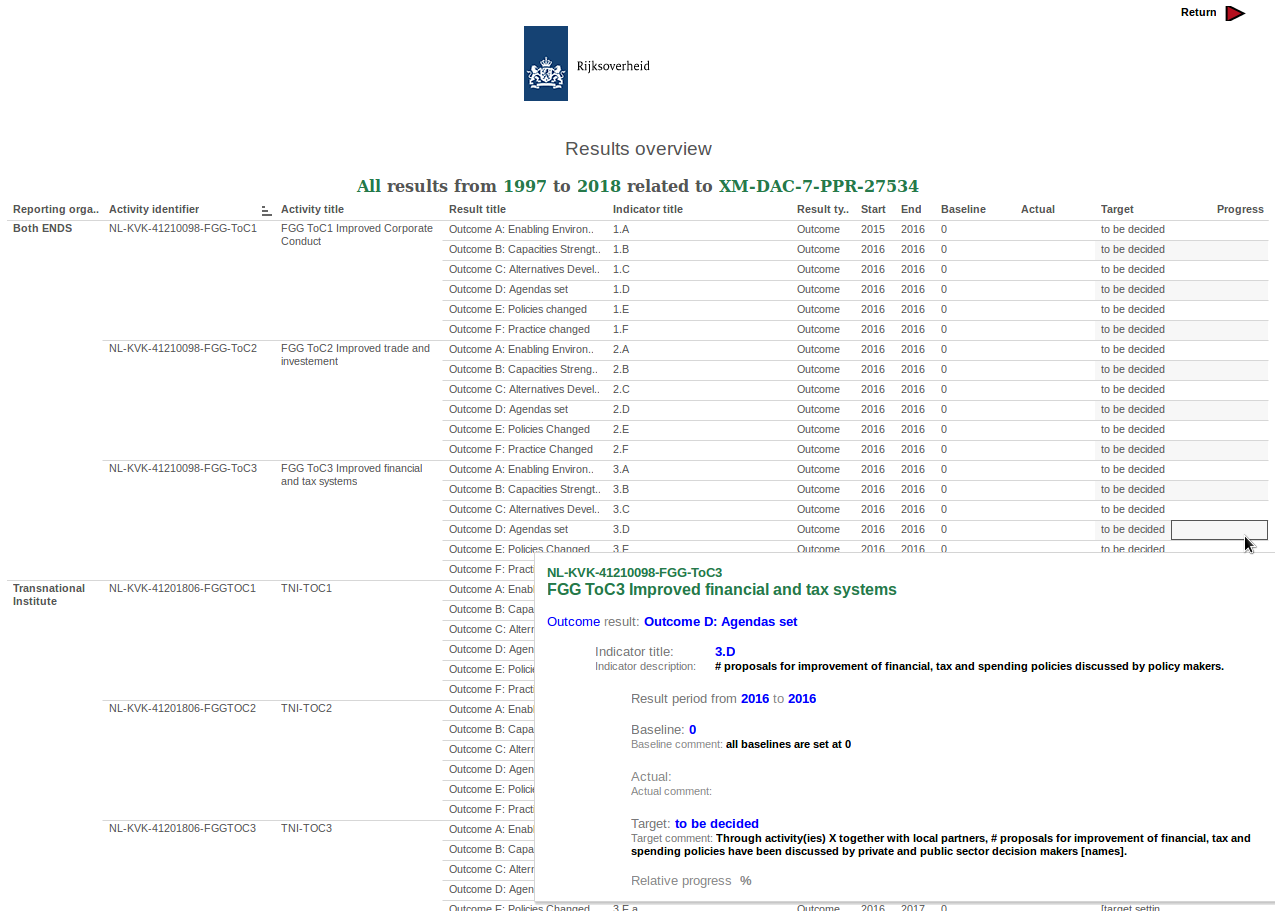Sort by Activity title column header
Image resolution: width=1275 pixels, height=911 pixels.
312,210
